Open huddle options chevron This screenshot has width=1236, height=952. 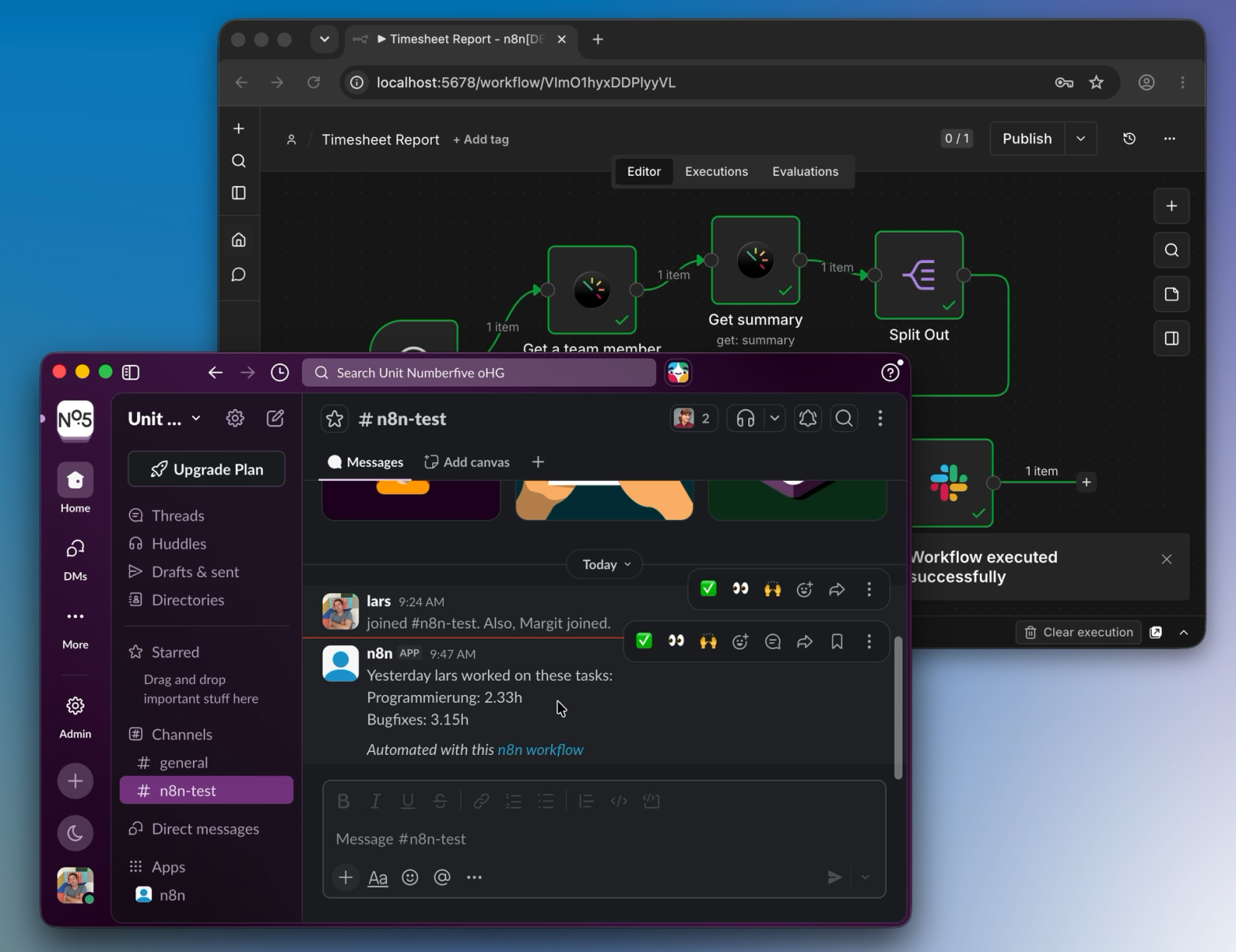pyautogui.click(x=775, y=418)
